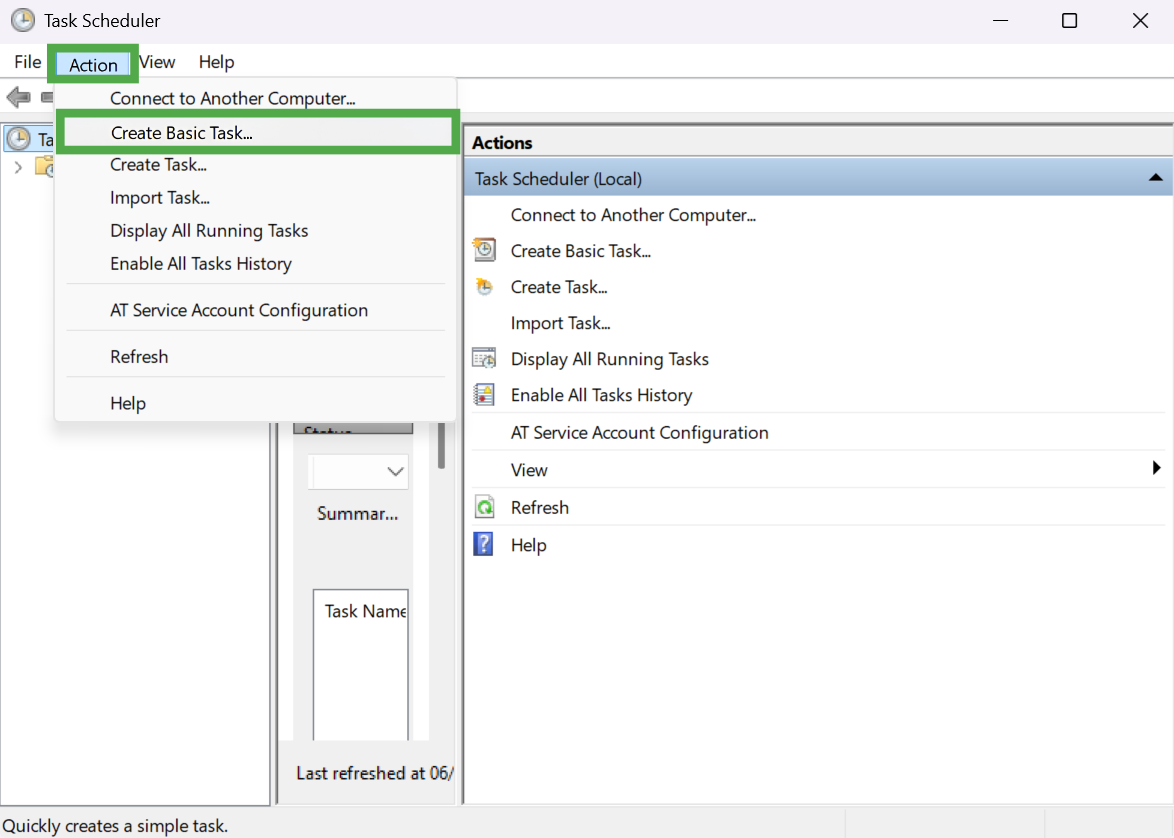Choose Help in Action dropdown menu

click(x=255, y=403)
